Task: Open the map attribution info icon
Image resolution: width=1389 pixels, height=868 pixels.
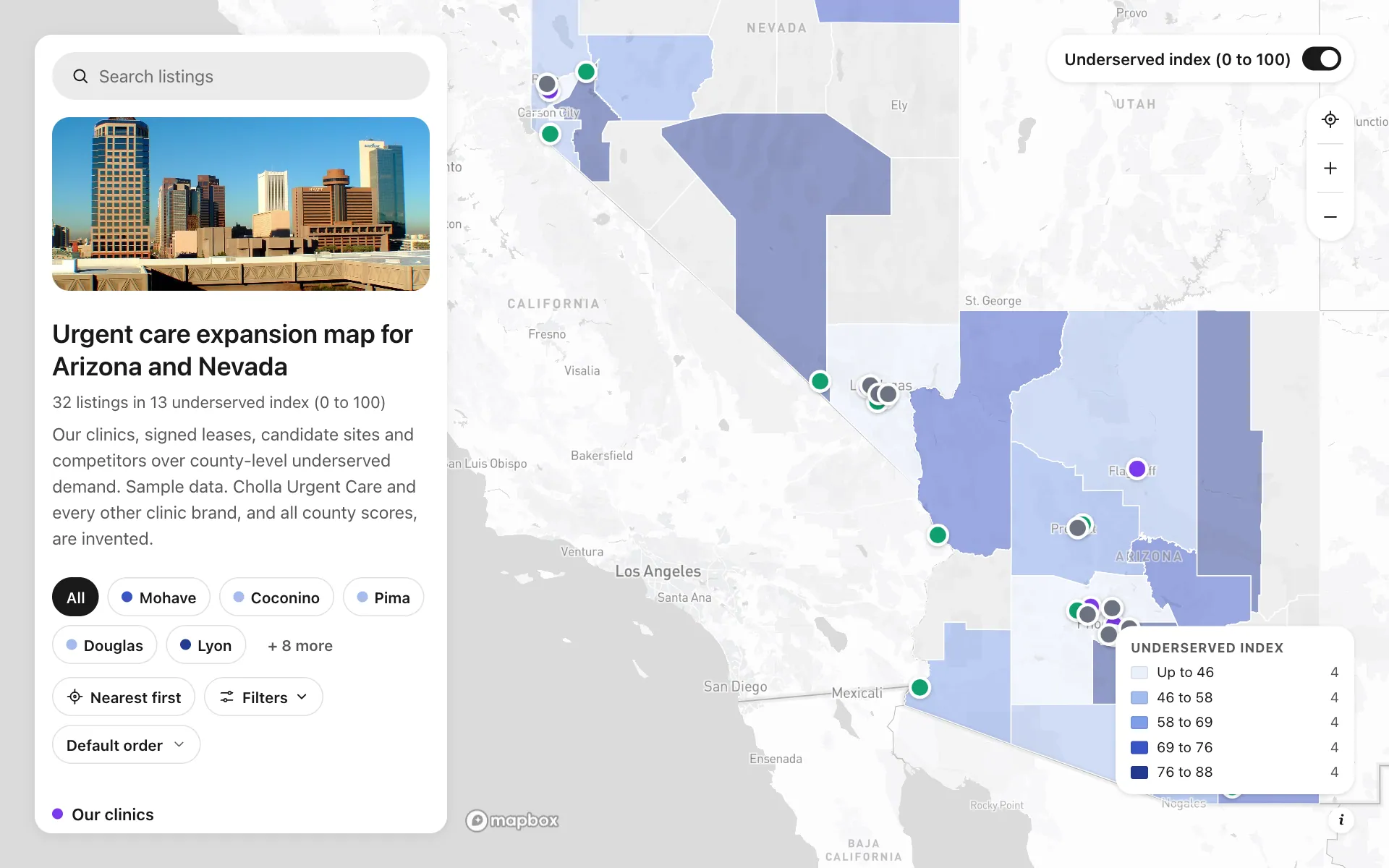Action: coord(1341,820)
